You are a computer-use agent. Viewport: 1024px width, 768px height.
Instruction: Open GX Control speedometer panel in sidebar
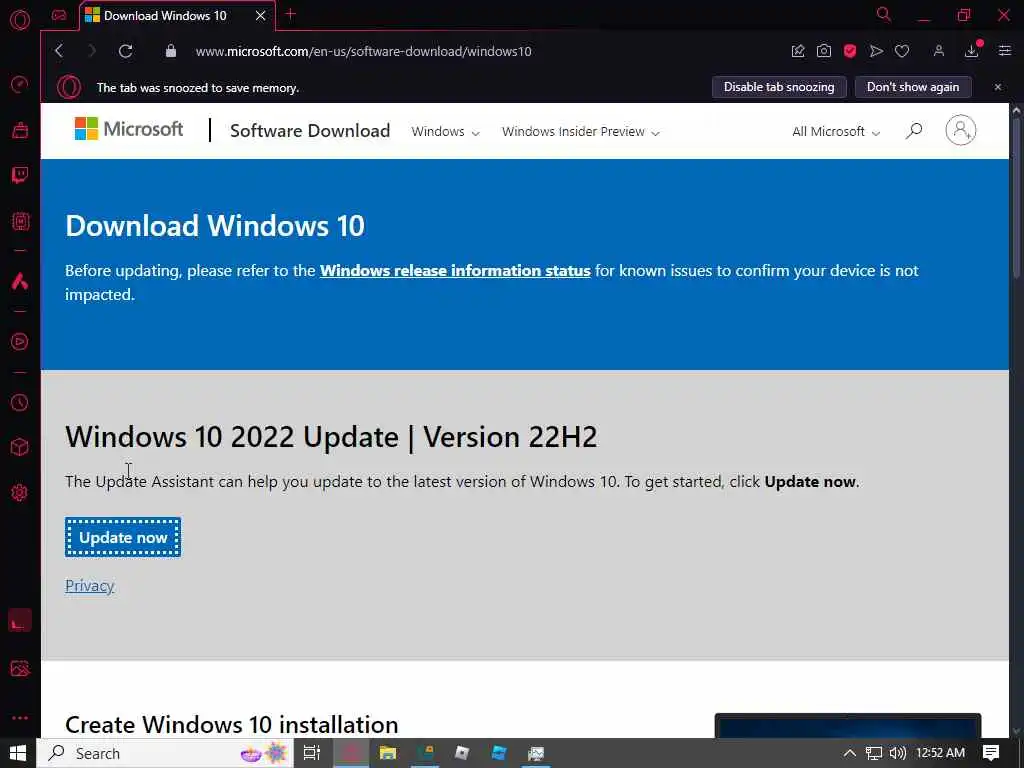(20, 84)
